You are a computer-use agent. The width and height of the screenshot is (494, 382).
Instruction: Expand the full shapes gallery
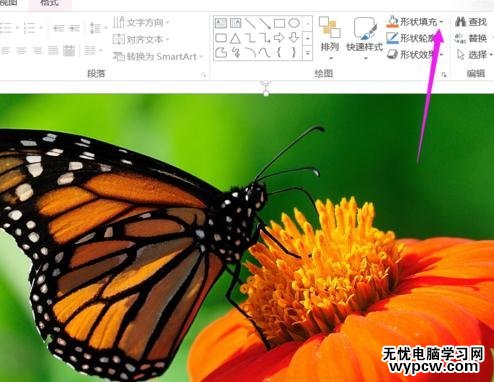(x=308, y=53)
